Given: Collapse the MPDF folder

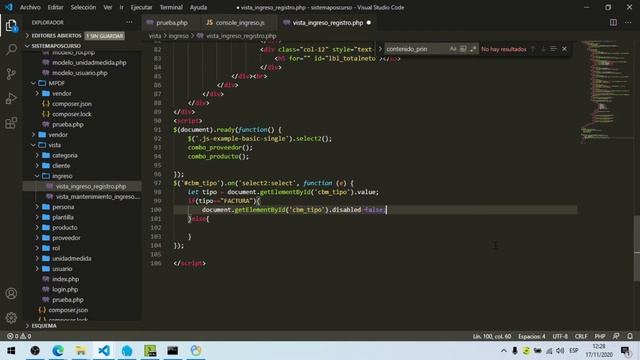Looking at the screenshot, I should coord(56,83).
